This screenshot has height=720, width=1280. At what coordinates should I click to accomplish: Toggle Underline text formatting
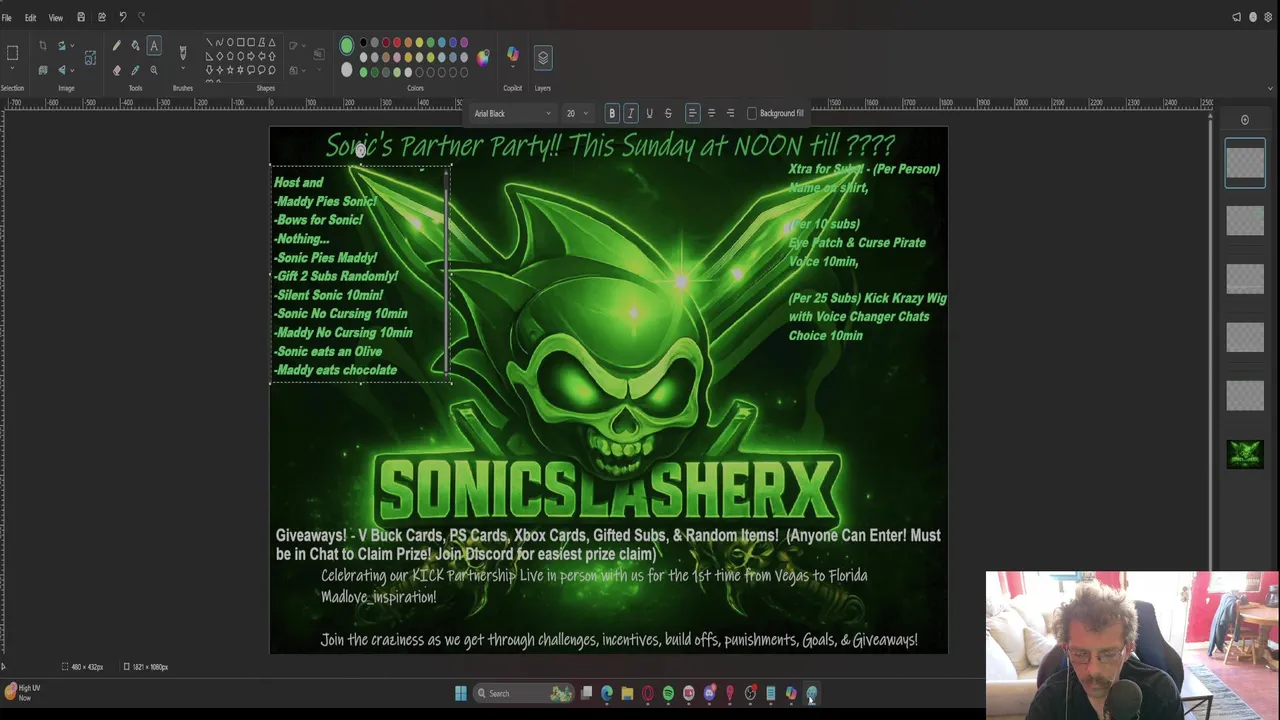click(x=649, y=113)
